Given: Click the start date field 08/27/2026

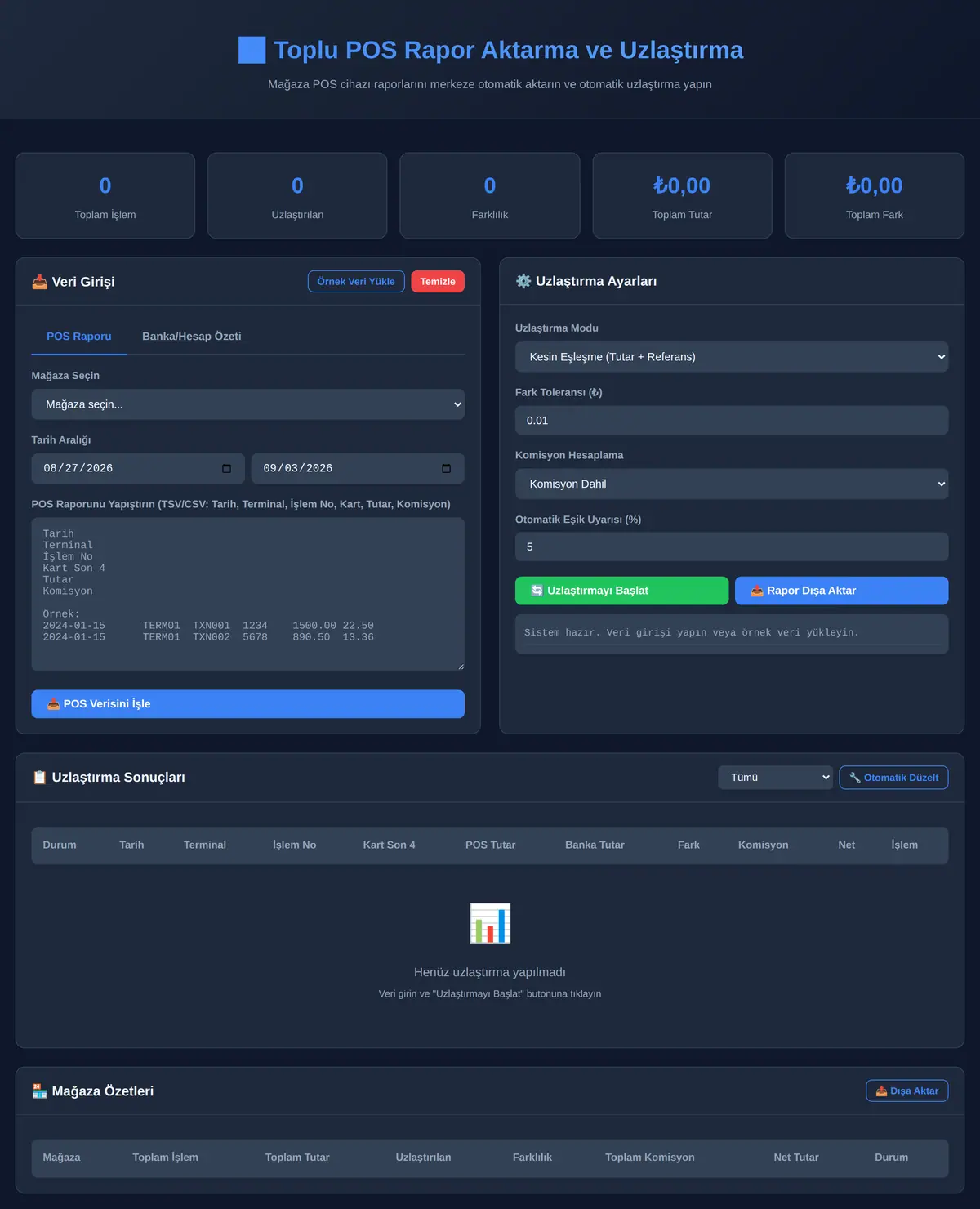Looking at the screenshot, I should pos(138,468).
